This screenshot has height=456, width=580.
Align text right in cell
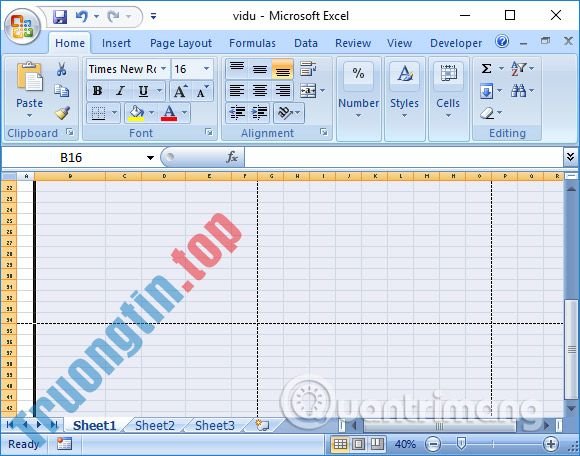pos(283,91)
